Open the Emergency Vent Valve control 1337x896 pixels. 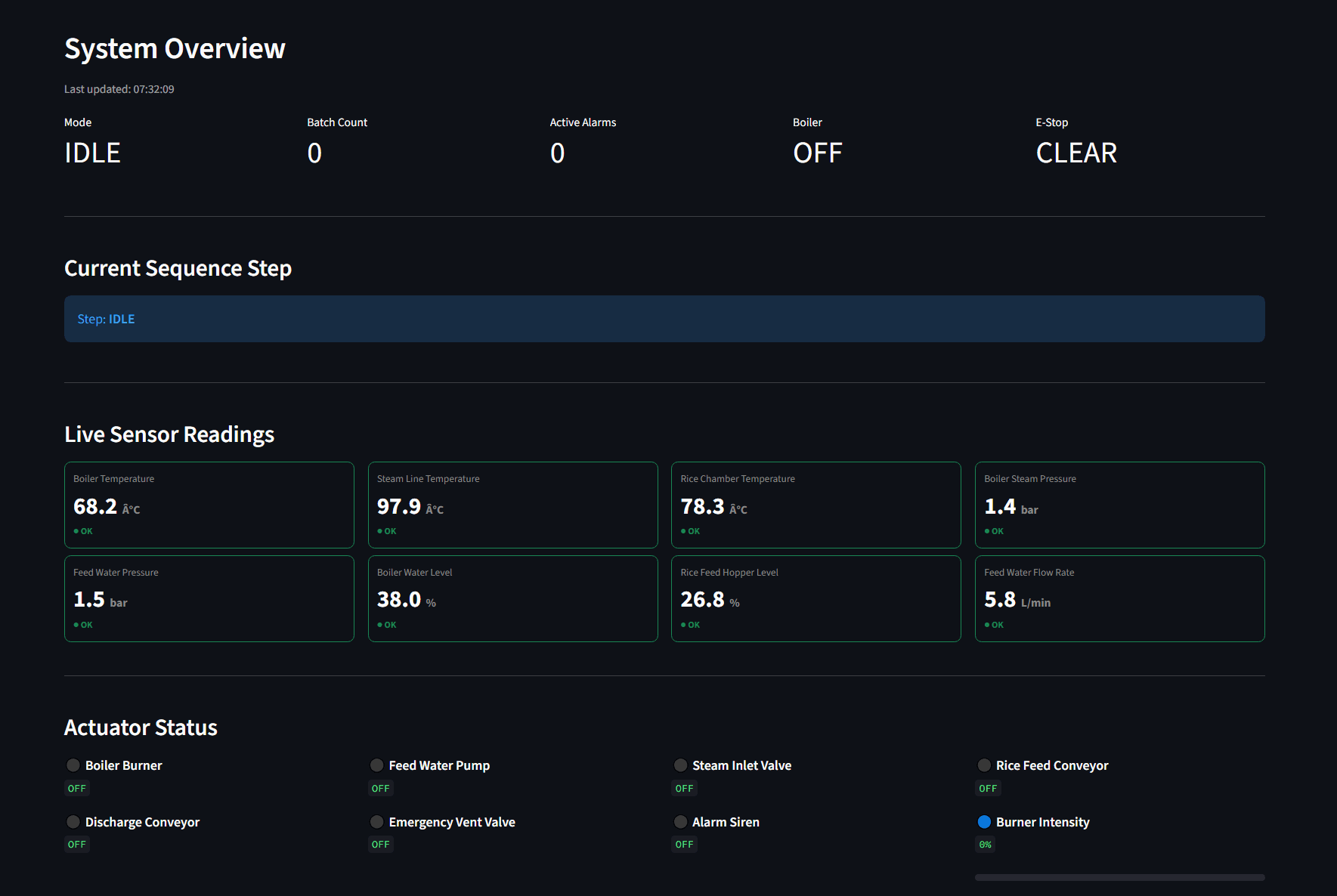click(376, 821)
